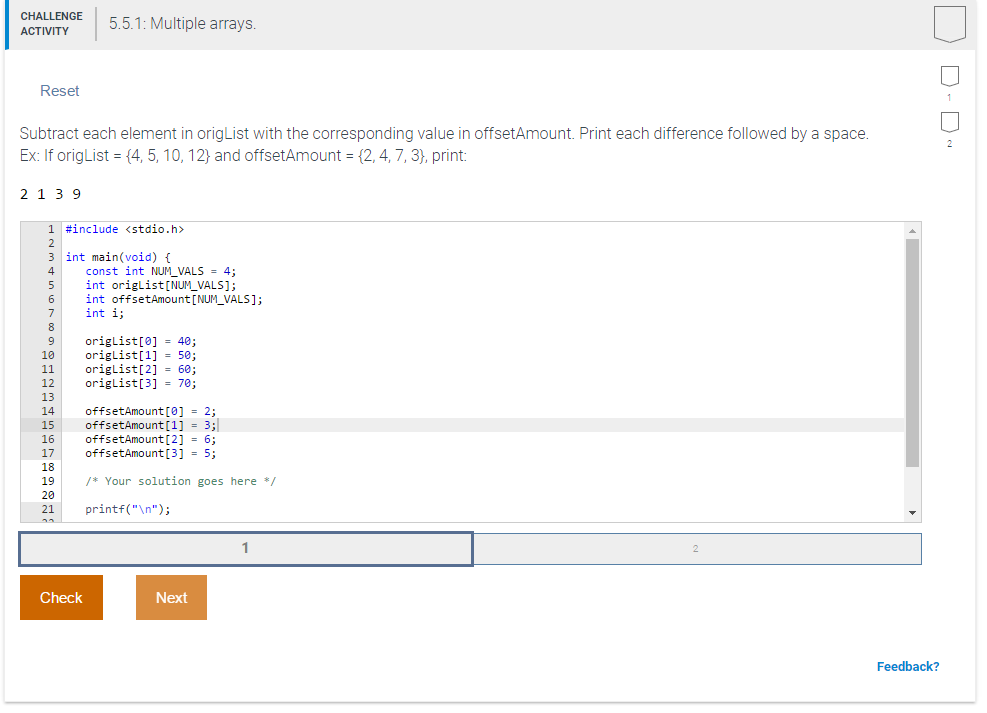Viewport: 987px width, 713px height.
Task: Click the example output '2 1 3 9'
Action: click(x=50, y=194)
